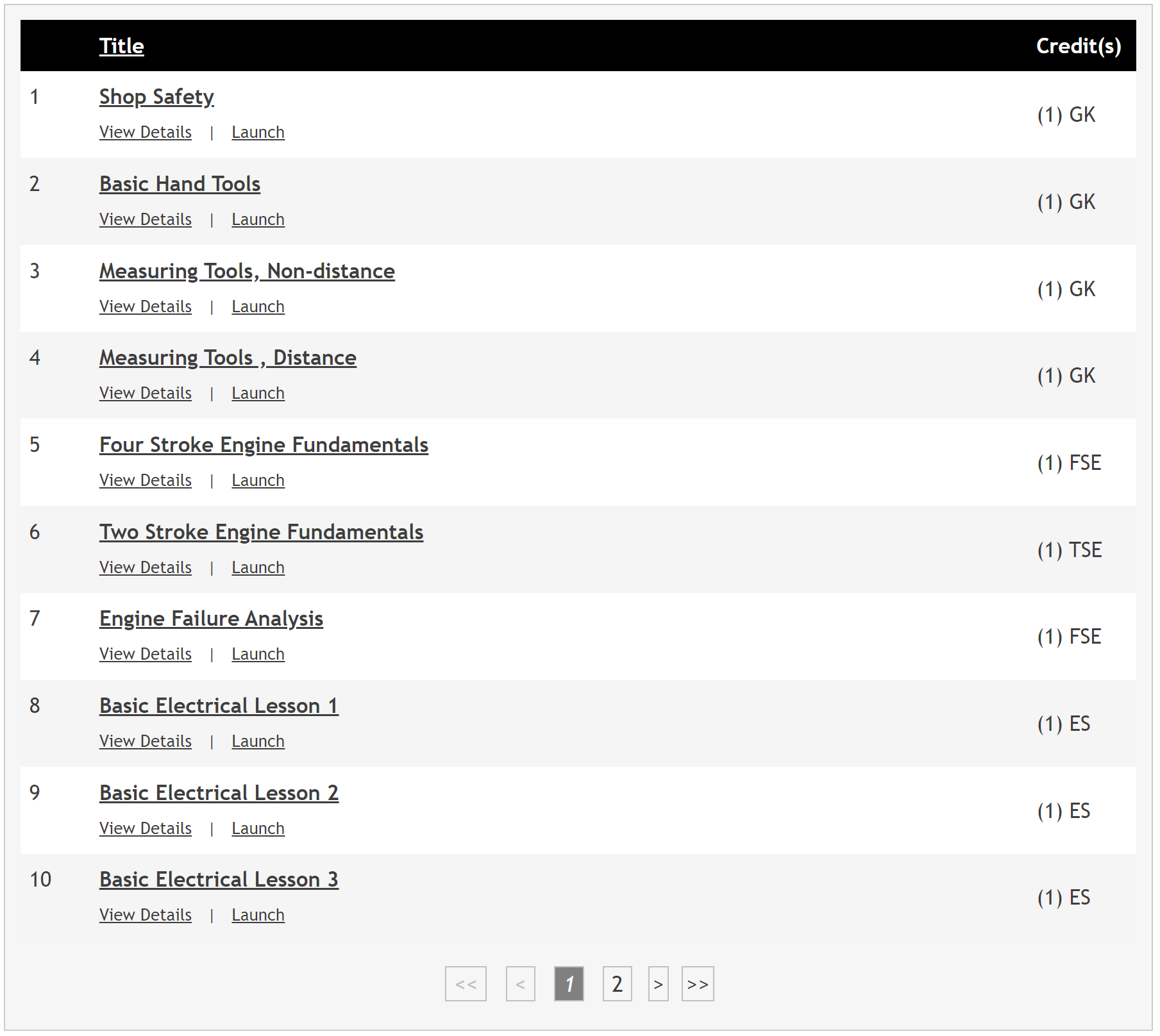Select current page 1 in pagination
The image size is (1160, 1036).
point(569,983)
